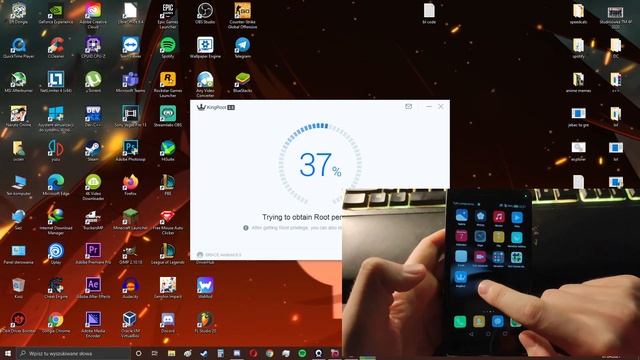This screenshot has width=640, height=360.
Task: Launch Discord desktop icon
Action: (168, 322)
